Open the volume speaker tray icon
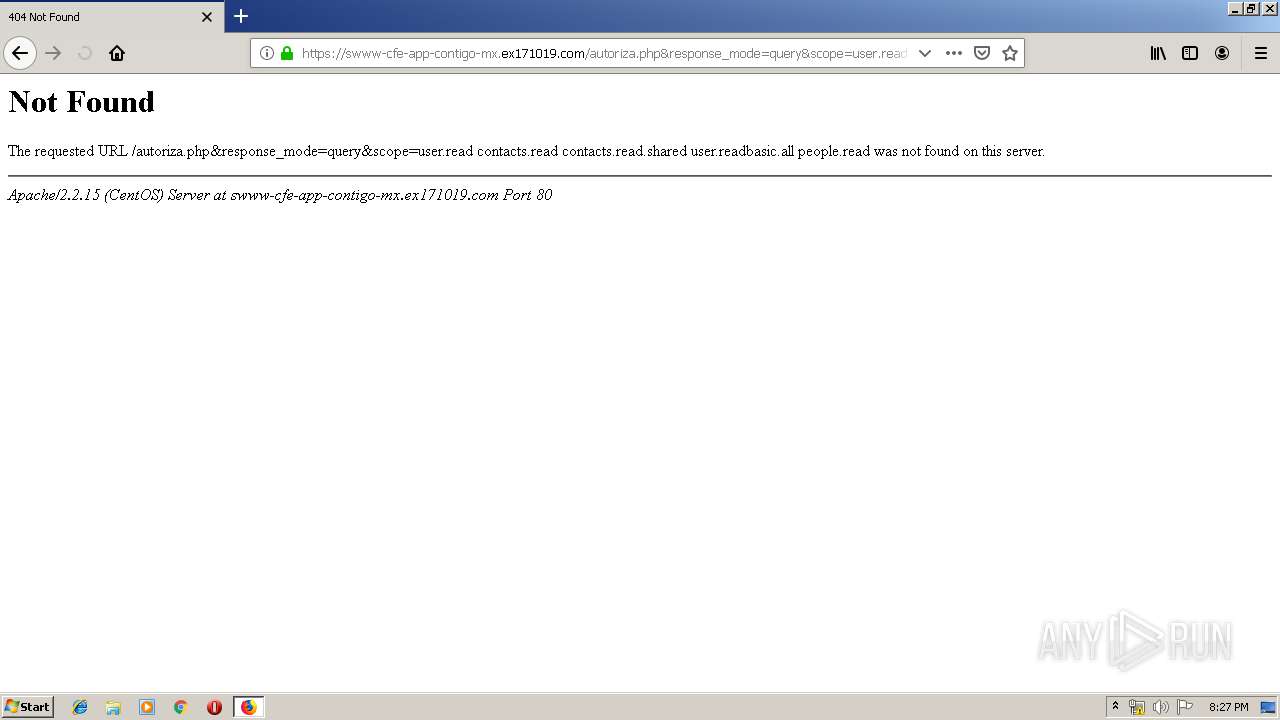 point(1161,707)
